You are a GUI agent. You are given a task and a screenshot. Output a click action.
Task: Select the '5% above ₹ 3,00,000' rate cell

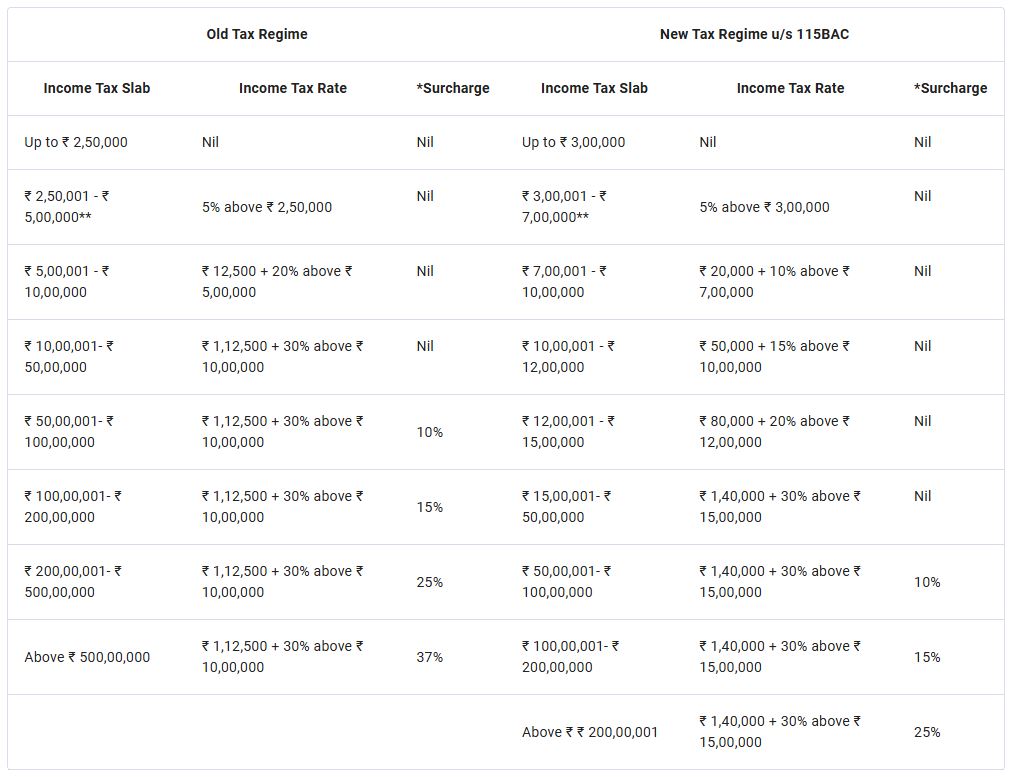(x=764, y=207)
